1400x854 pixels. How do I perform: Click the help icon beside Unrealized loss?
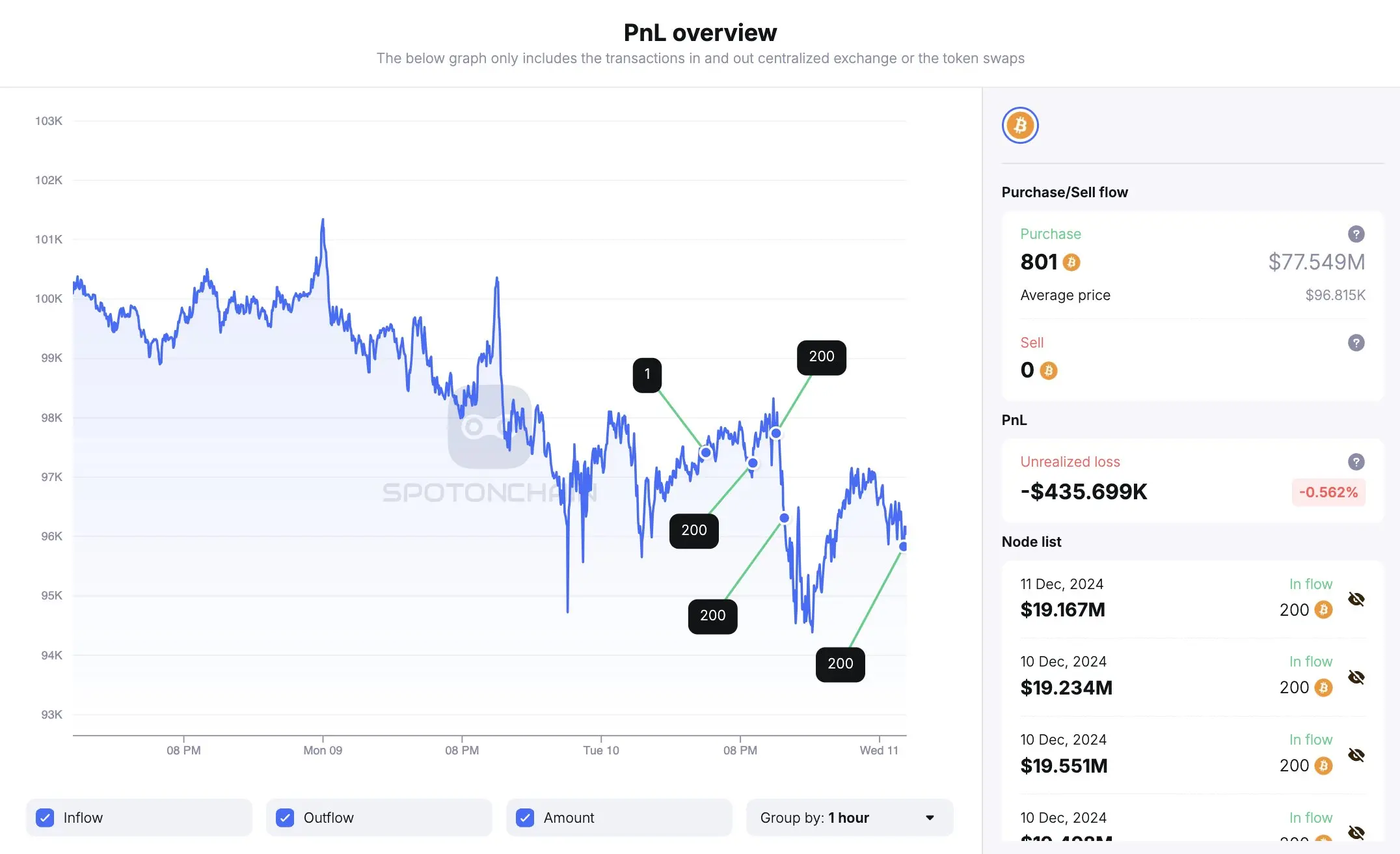pyautogui.click(x=1356, y=461)
